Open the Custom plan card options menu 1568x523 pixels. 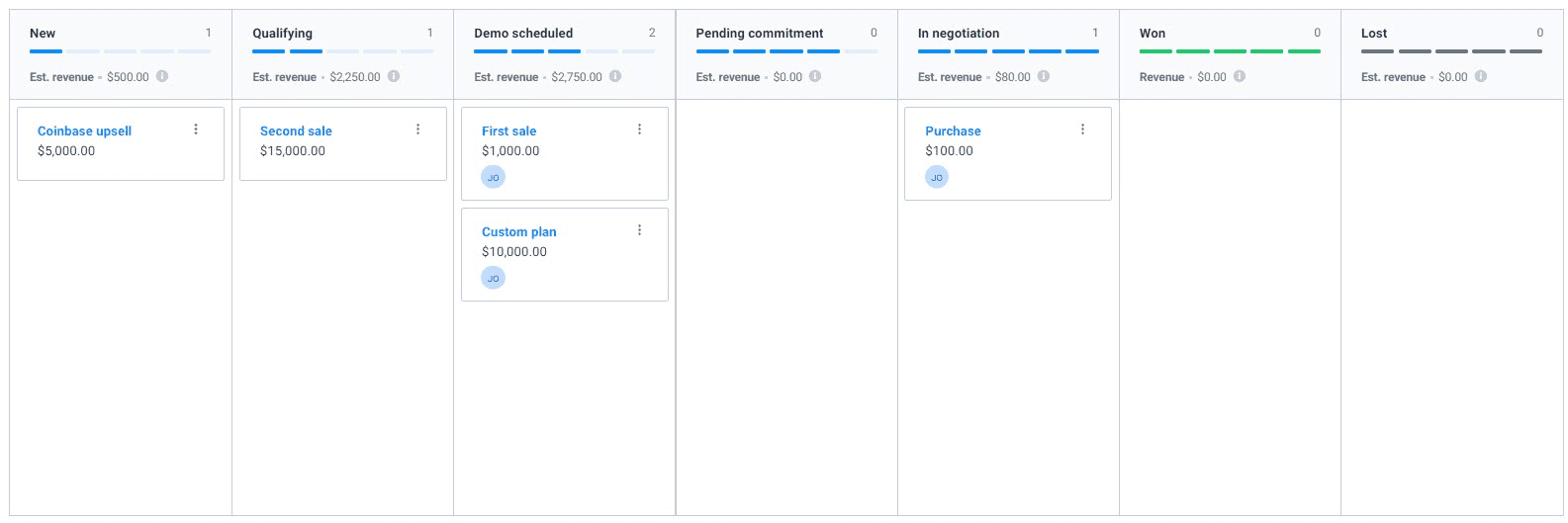tap(639, 230)
